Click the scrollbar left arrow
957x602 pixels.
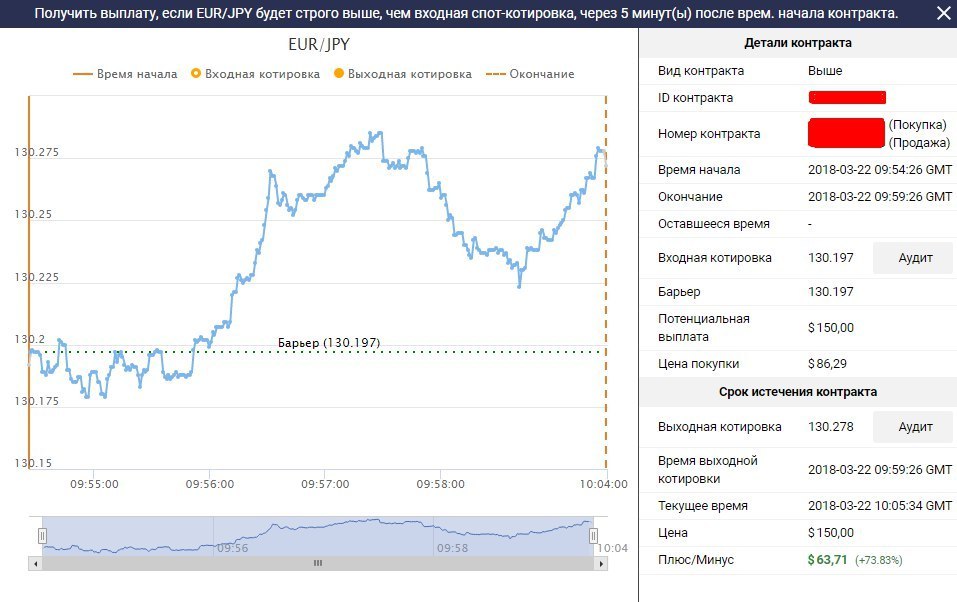36,563
